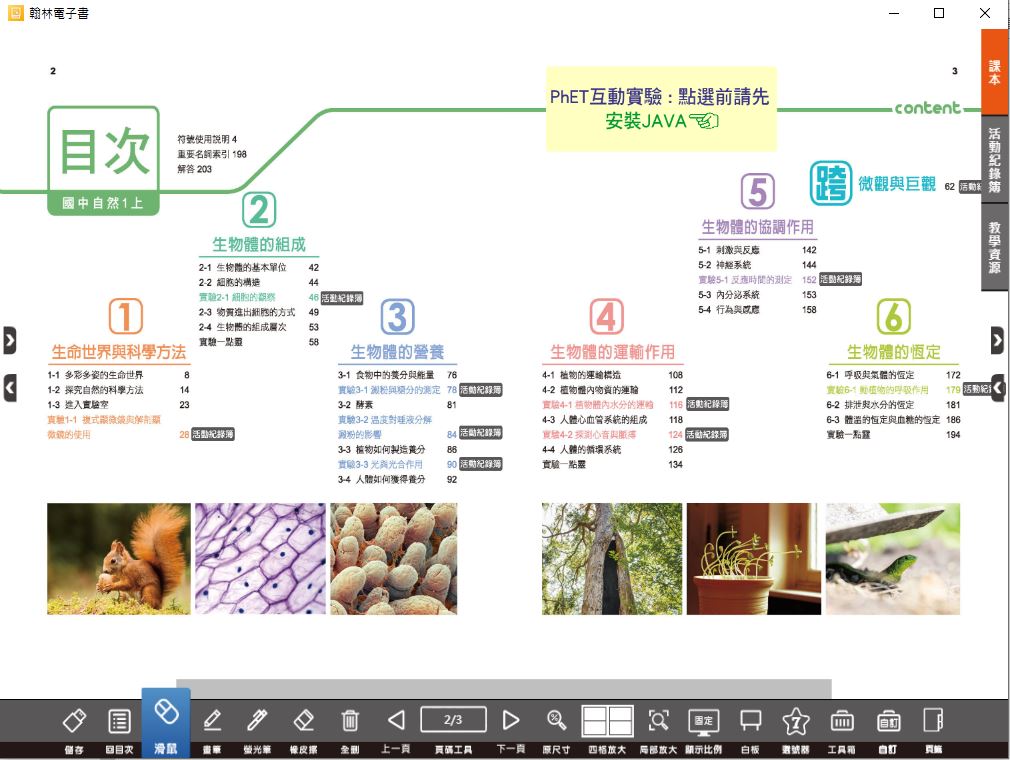Open 活動紀錄簿 badge beside 實驗3-1
Viewport: 1010px width, 760px height.
click(481, 390)
